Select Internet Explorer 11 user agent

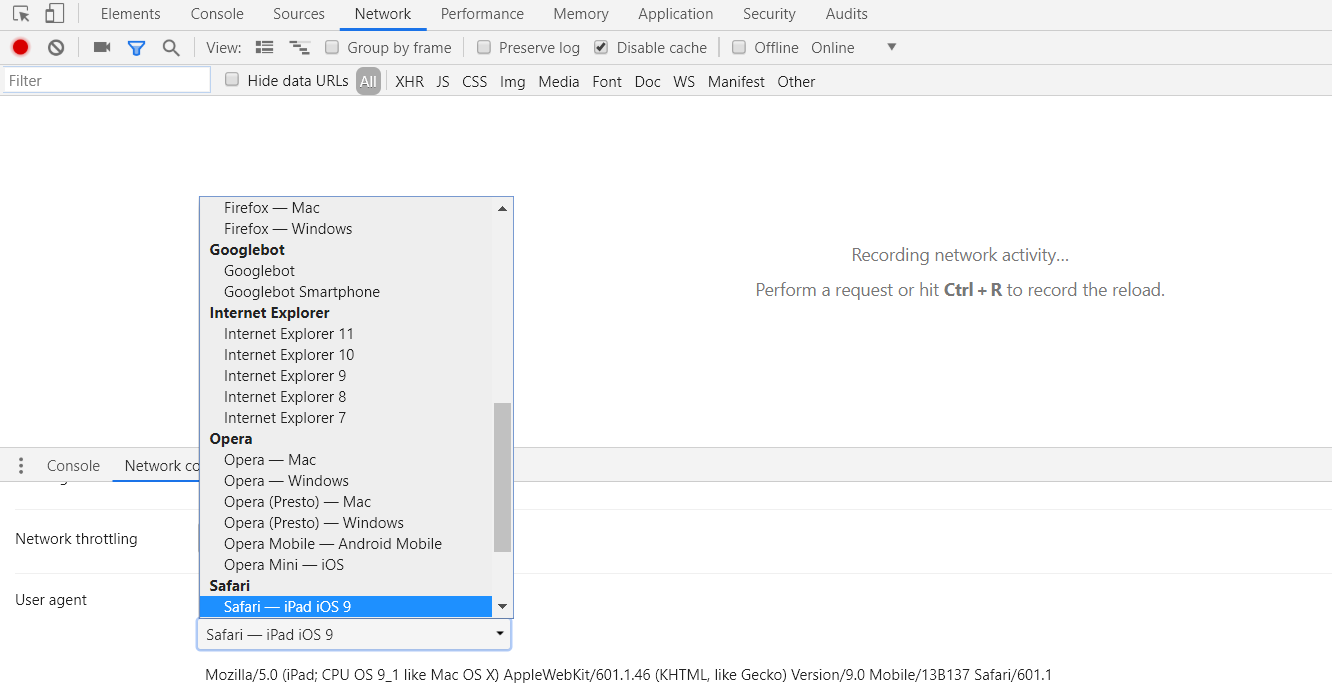(x=346, y=334)
